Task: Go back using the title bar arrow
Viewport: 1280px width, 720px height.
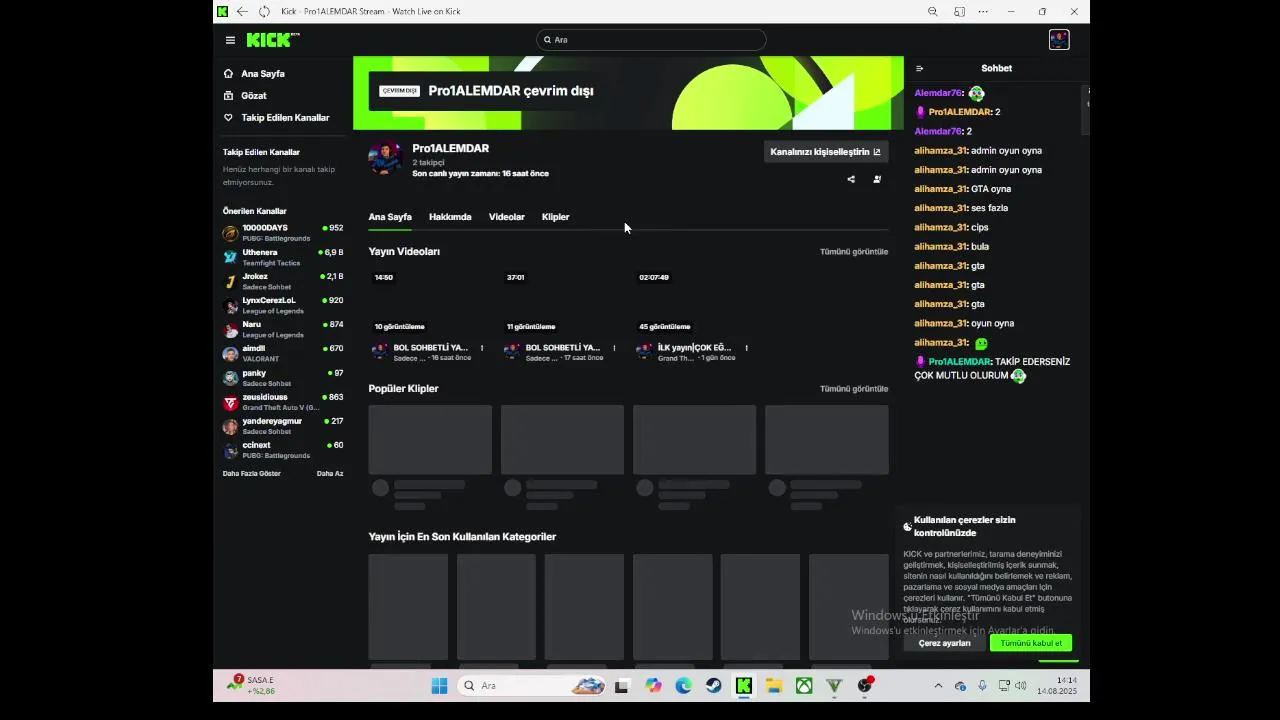Action: [x=242, y=12]
